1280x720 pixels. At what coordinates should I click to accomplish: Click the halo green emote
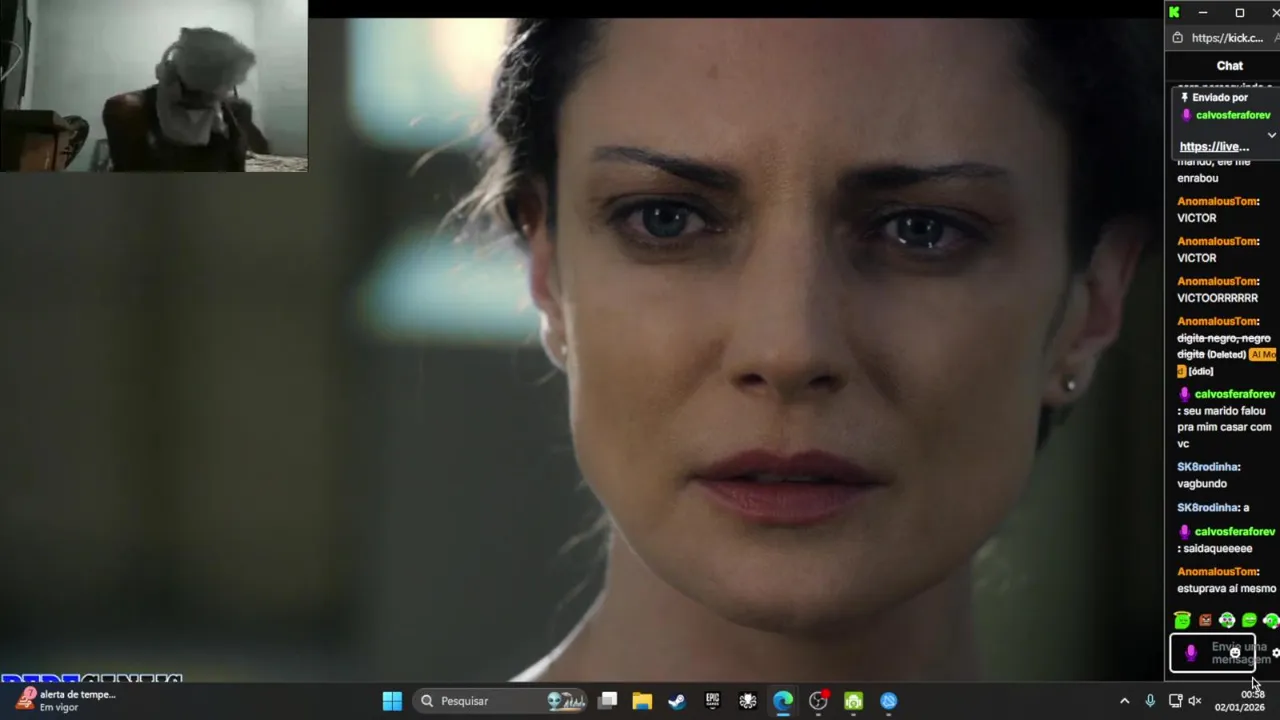pos(1183,621)
